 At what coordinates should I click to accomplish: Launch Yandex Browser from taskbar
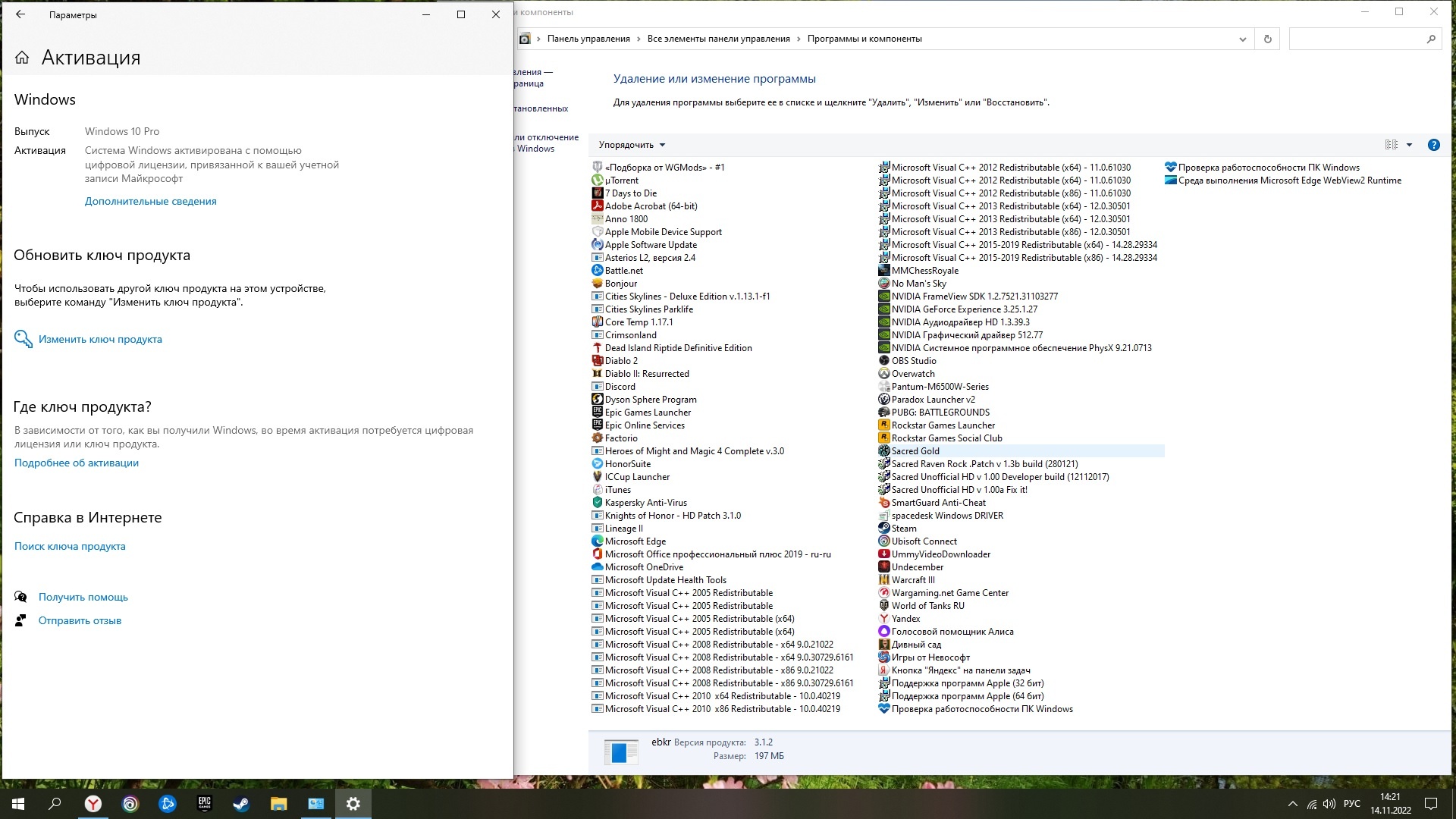coord(93,804)
